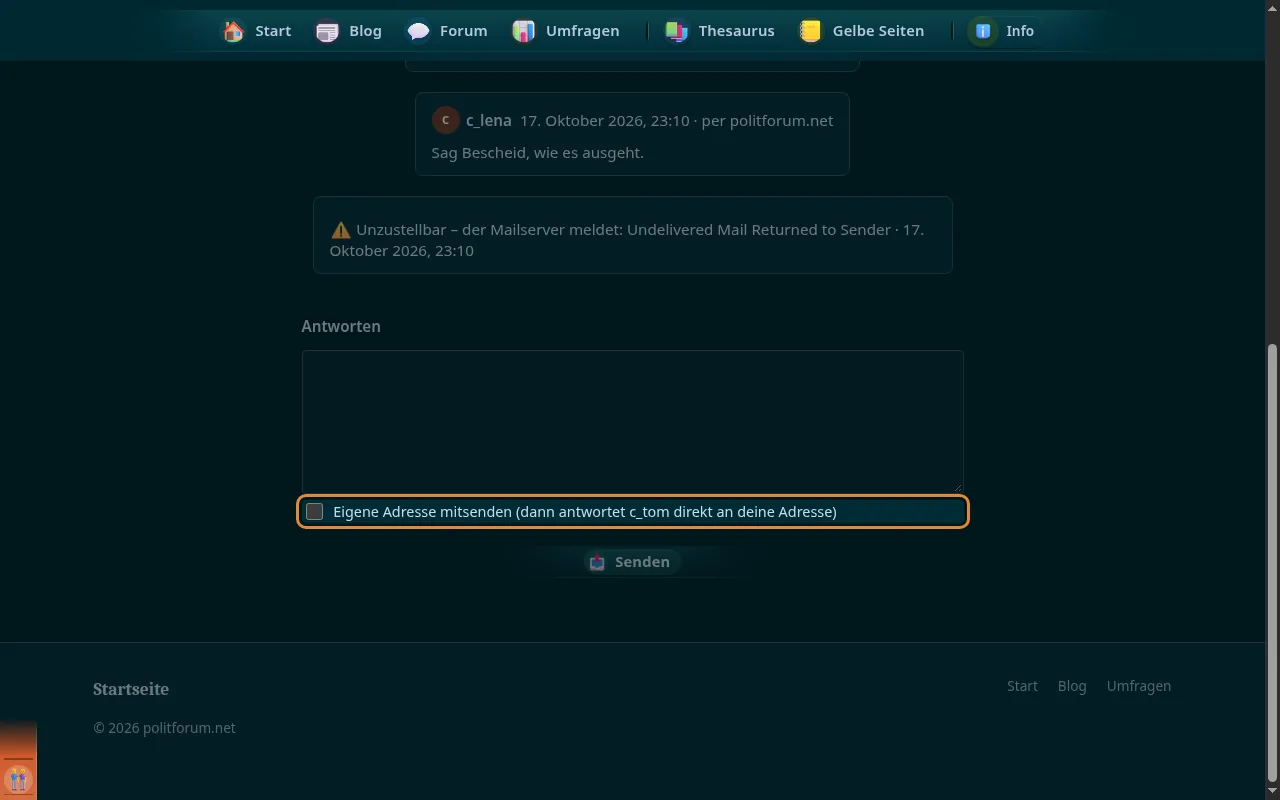Image resolution: width=1280 pixels, height=800 pixels.
Task: Click the '17. Oktober 2026, 23:10 · per politforum.net' timestamp
Action: [x=676, y=120]
